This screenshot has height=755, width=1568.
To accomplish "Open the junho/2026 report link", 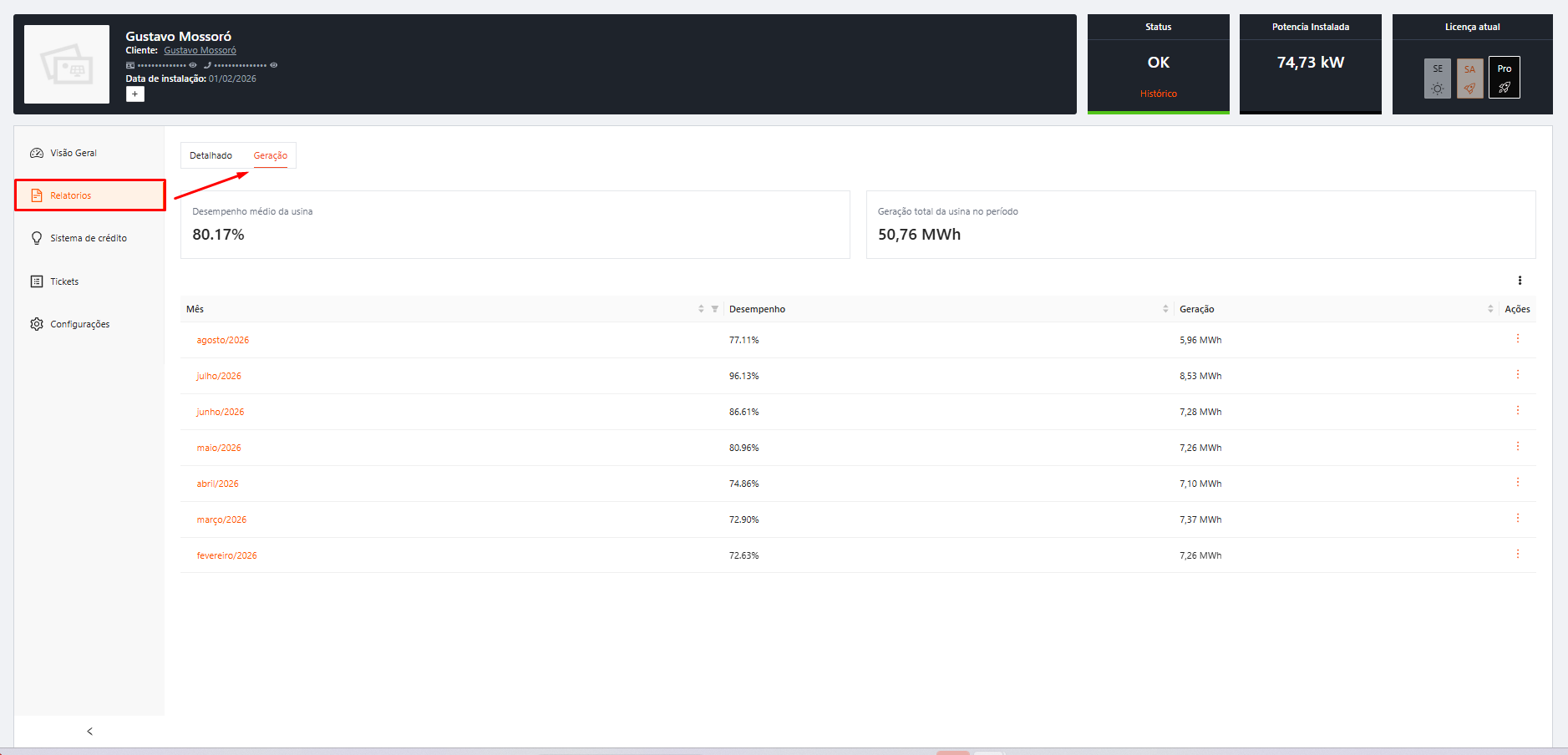I will tap(221, 412).
